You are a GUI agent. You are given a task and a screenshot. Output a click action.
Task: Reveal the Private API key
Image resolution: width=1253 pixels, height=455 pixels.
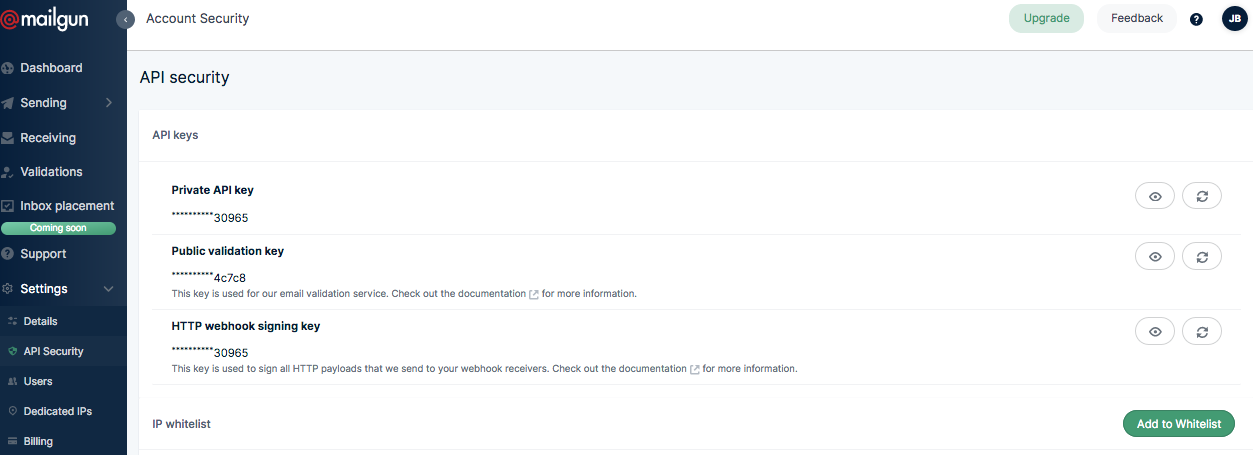point(1155,196)
